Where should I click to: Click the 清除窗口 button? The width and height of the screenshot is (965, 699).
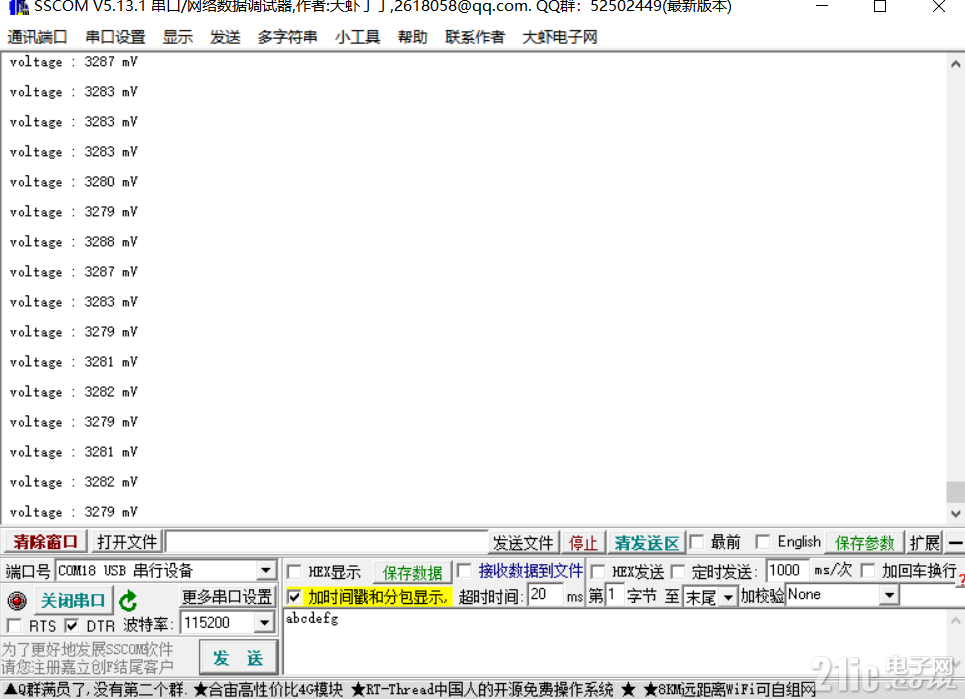tap(45, 542)
